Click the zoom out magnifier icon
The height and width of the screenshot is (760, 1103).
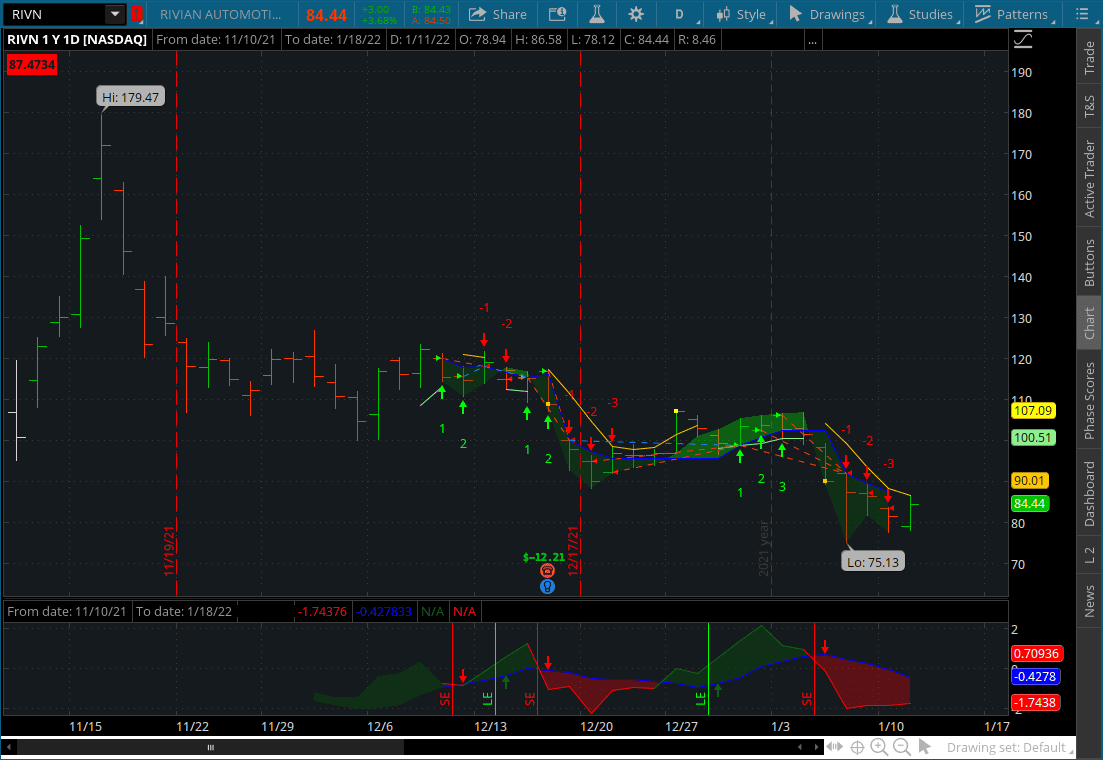(902, 747)
